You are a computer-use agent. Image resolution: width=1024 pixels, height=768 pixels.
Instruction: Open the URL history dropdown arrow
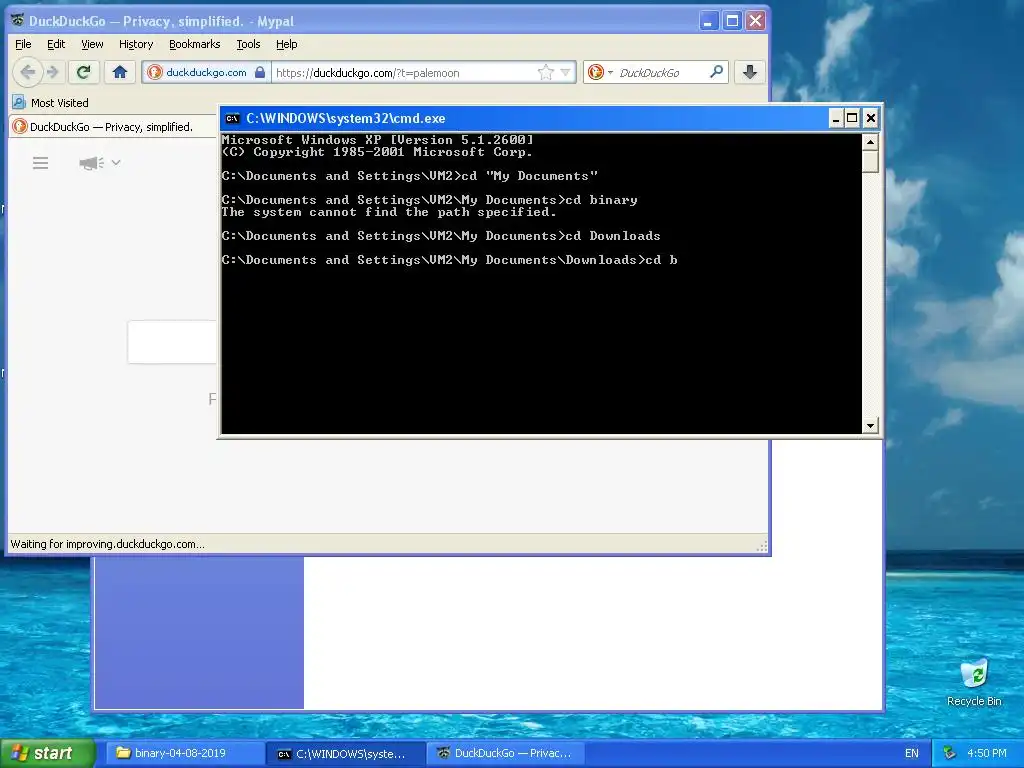[566, 72]
